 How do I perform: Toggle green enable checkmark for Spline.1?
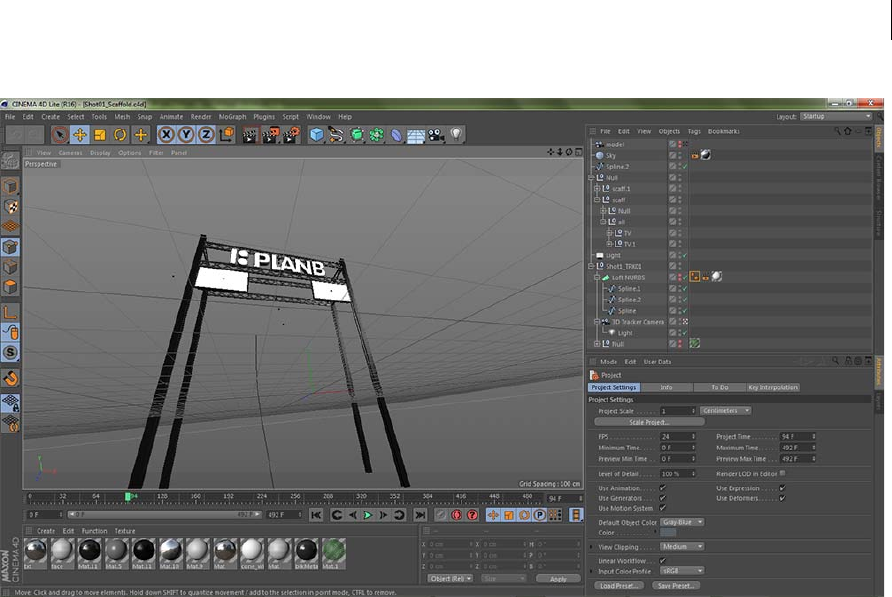[x=685, y=289]
